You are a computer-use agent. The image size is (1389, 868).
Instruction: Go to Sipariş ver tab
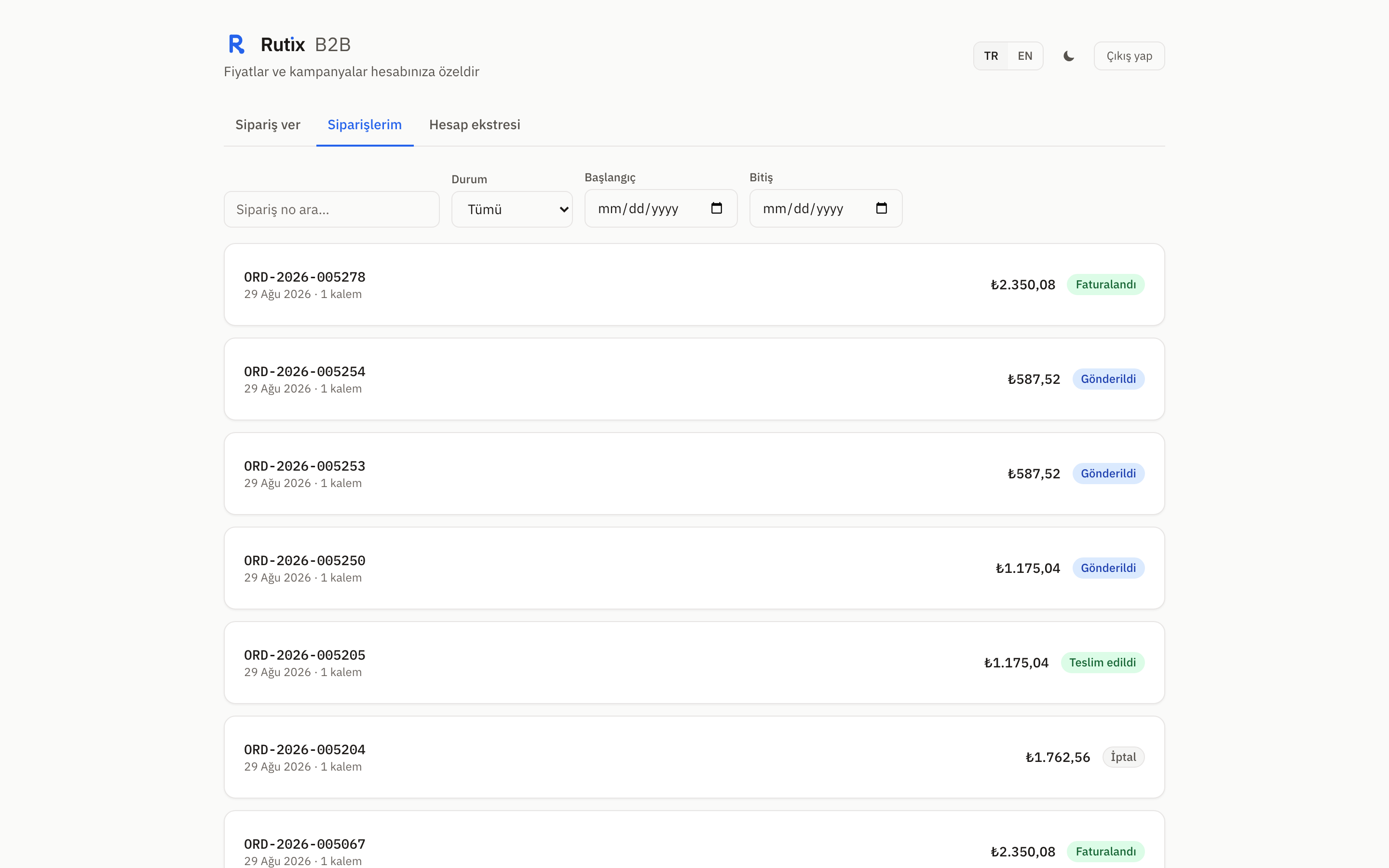[268, 124]
